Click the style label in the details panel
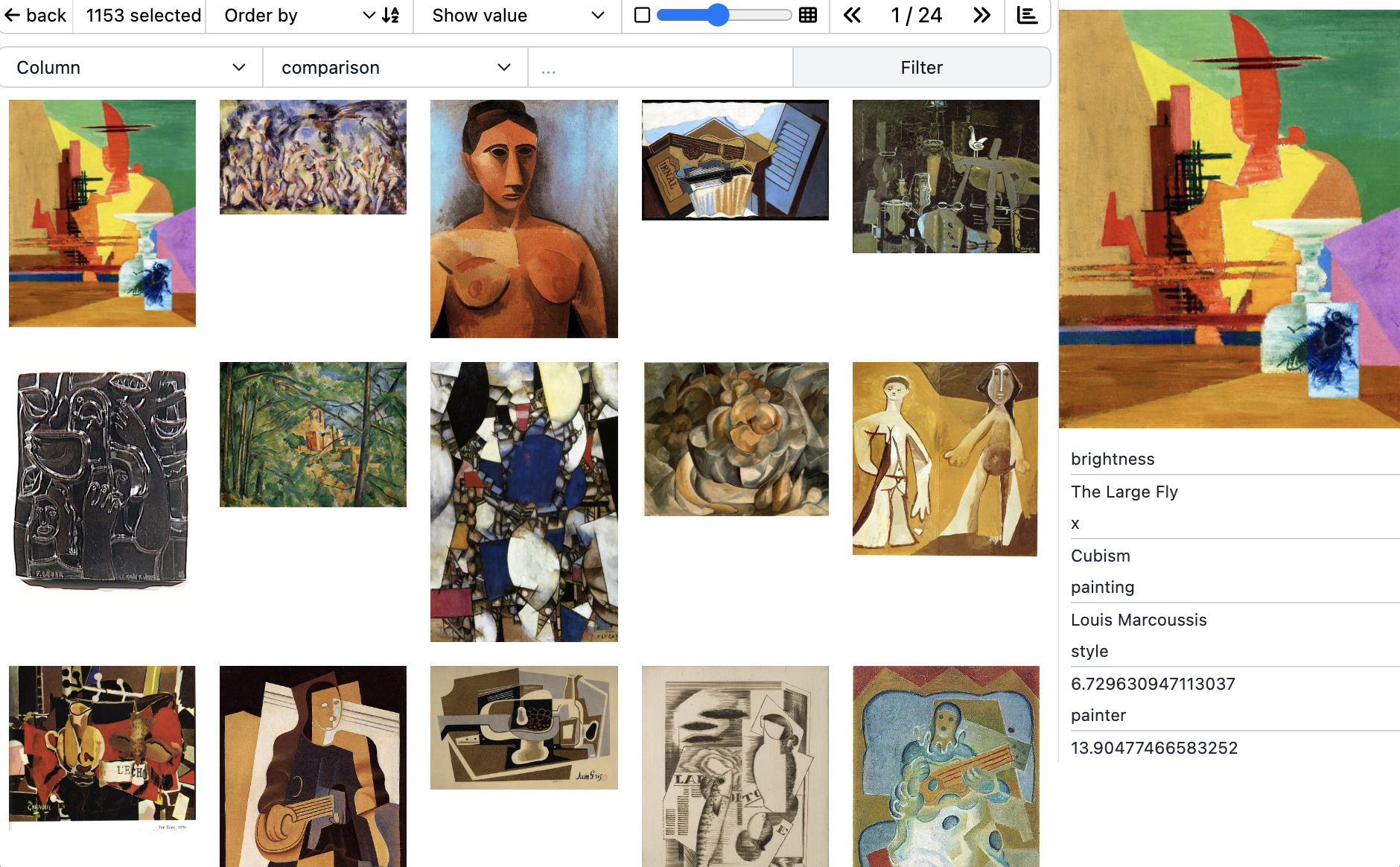 coord(1089,651)
